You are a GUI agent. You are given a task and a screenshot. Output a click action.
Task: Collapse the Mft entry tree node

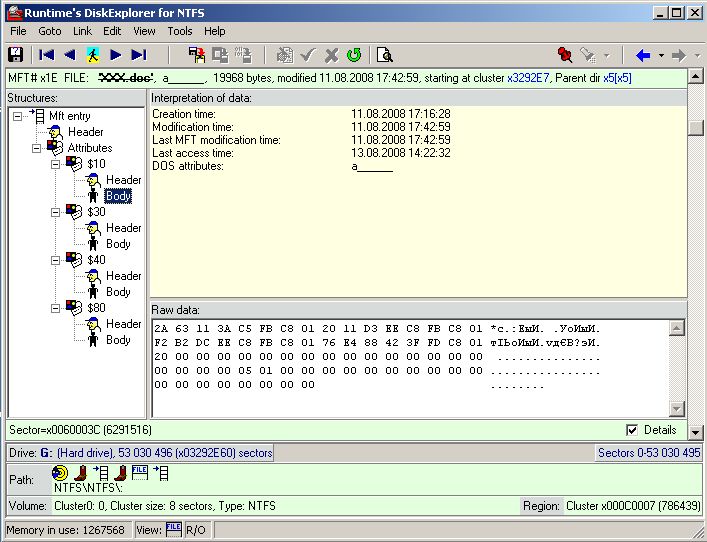coord(17,116)
